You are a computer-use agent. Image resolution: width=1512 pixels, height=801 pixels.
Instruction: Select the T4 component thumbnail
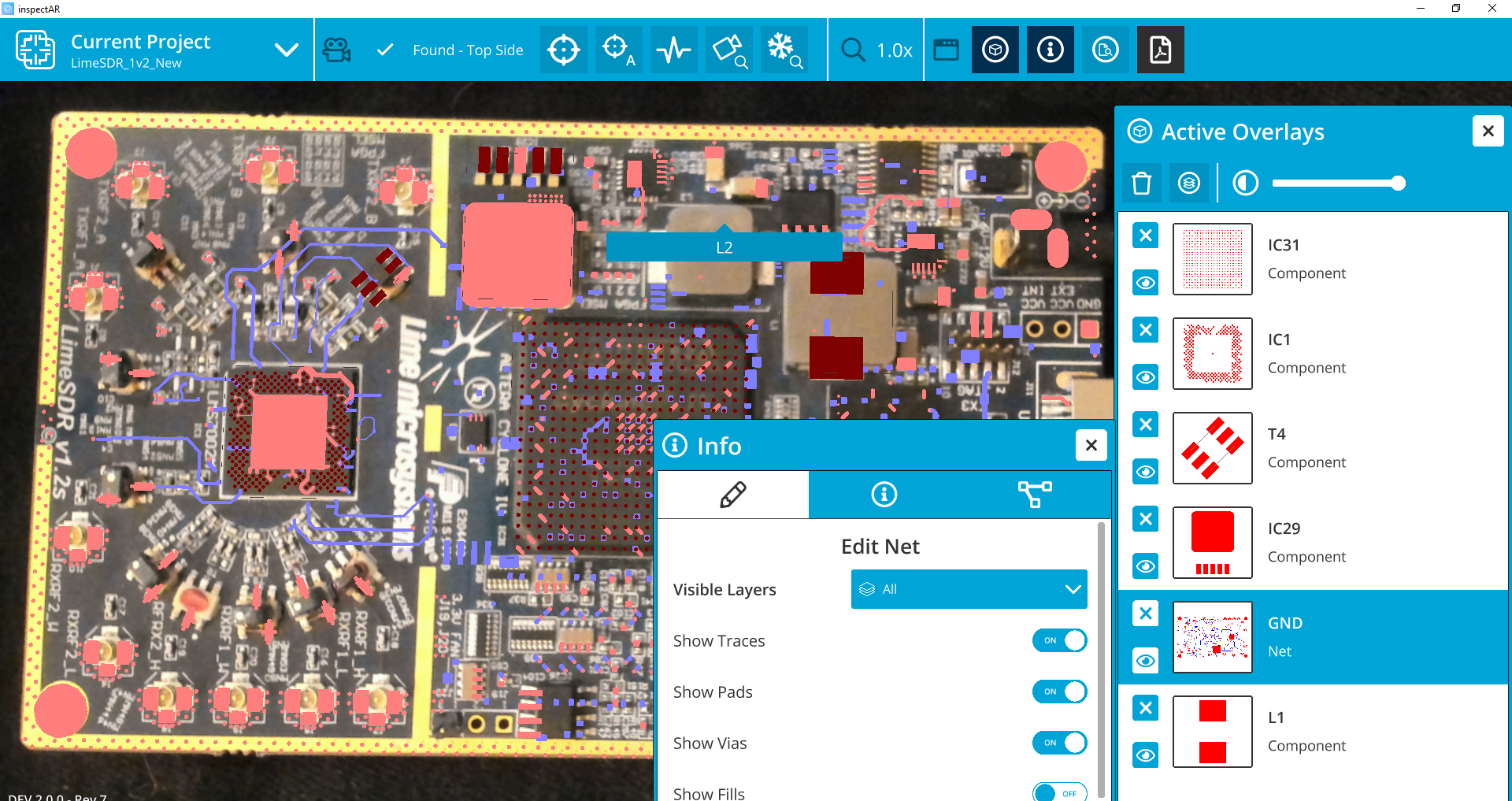[x=1213, y=448]
